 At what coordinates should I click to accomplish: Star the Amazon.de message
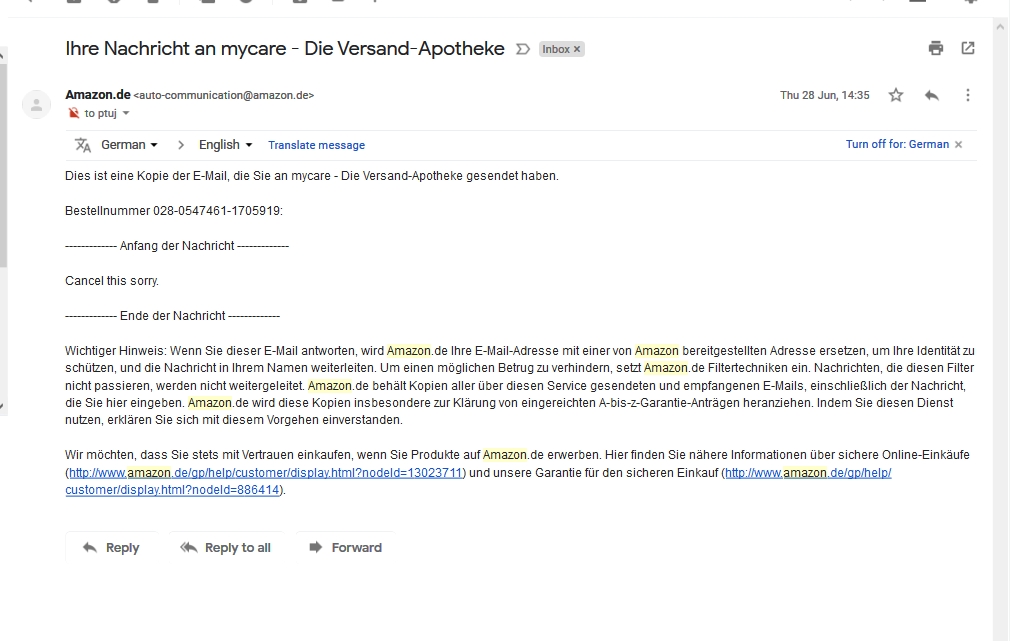point(896,95)
